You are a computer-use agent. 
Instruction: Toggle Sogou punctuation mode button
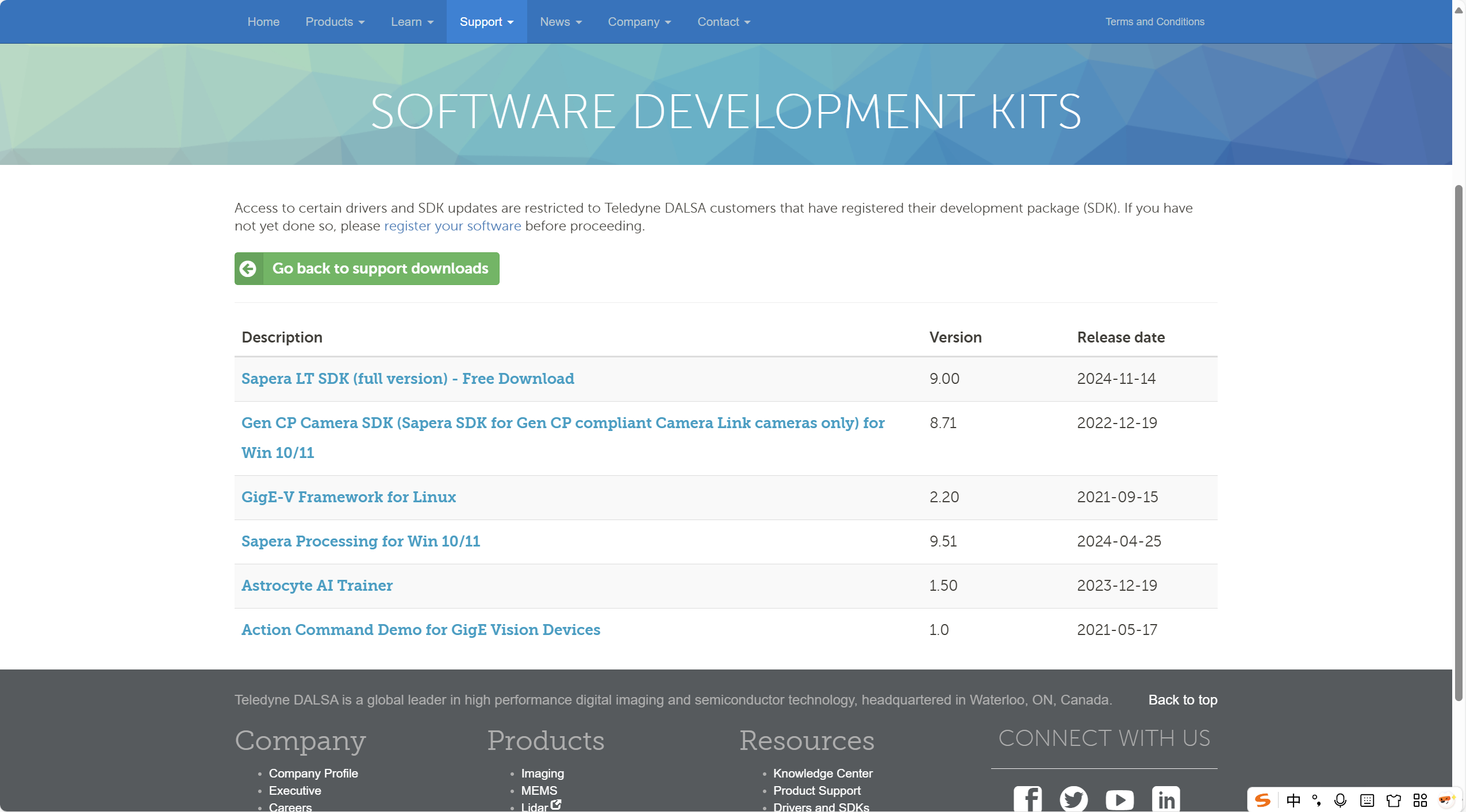[1317, 800]
